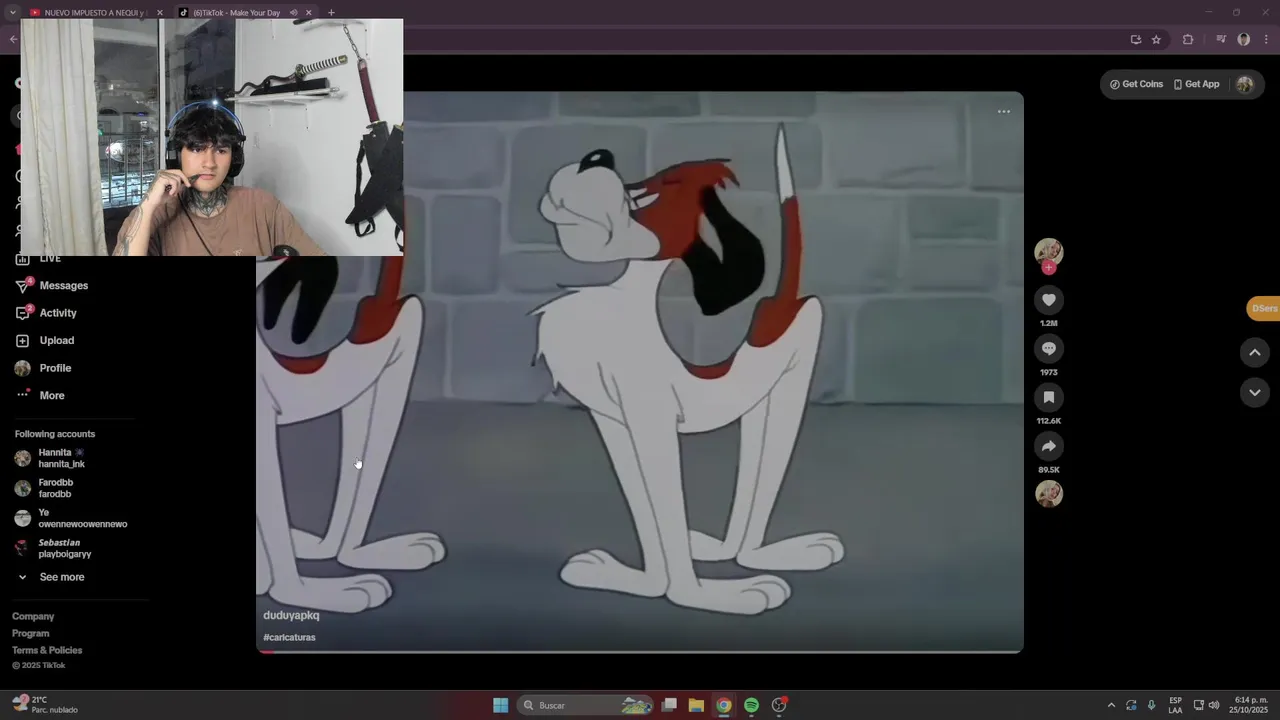Open Windows Start menu

(x=500, y=705)
